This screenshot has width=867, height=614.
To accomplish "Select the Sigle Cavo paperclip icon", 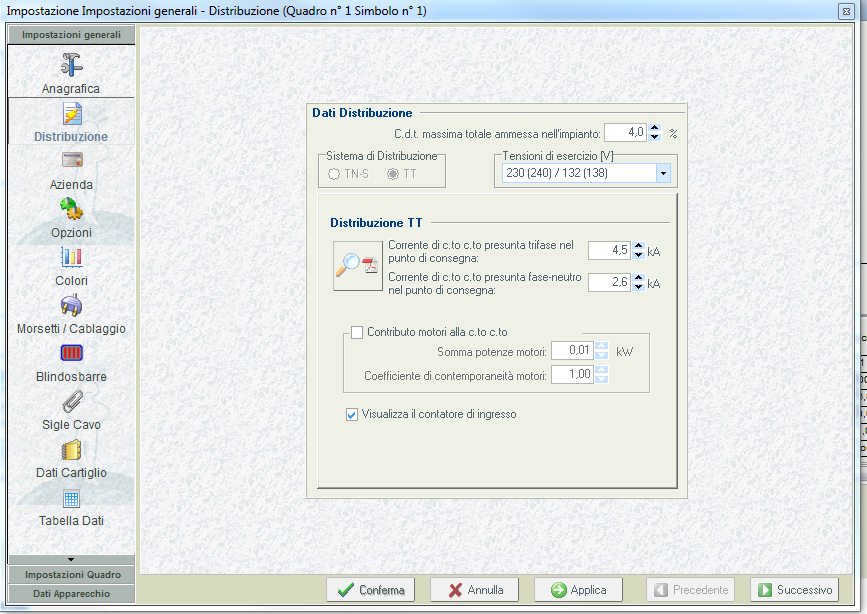I will pos(71,401).
